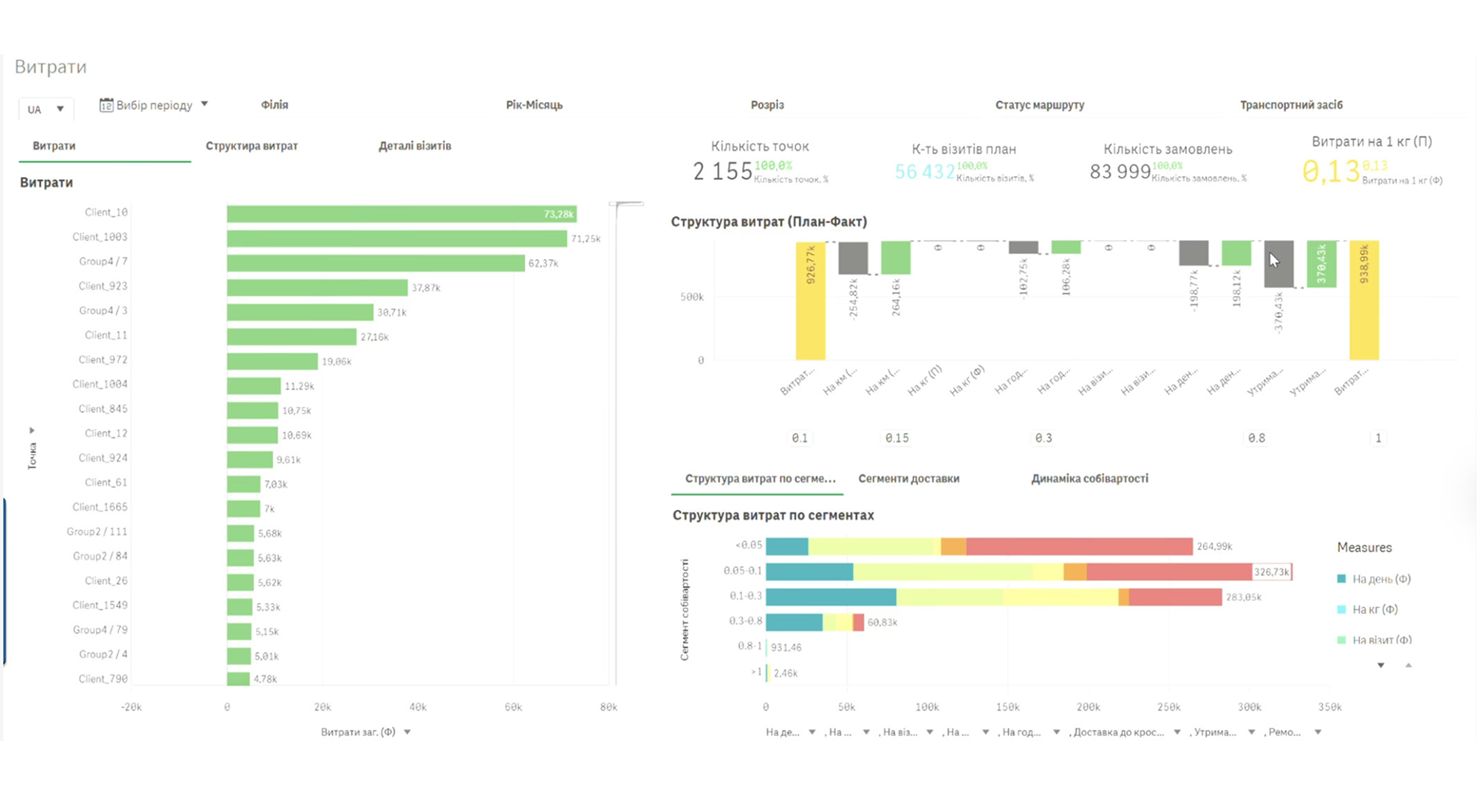Image resolution: width=1477 pixels, height=812 pixels.
Task: Click the На кг (Ф) legend marker
Action: [1342, 610]
